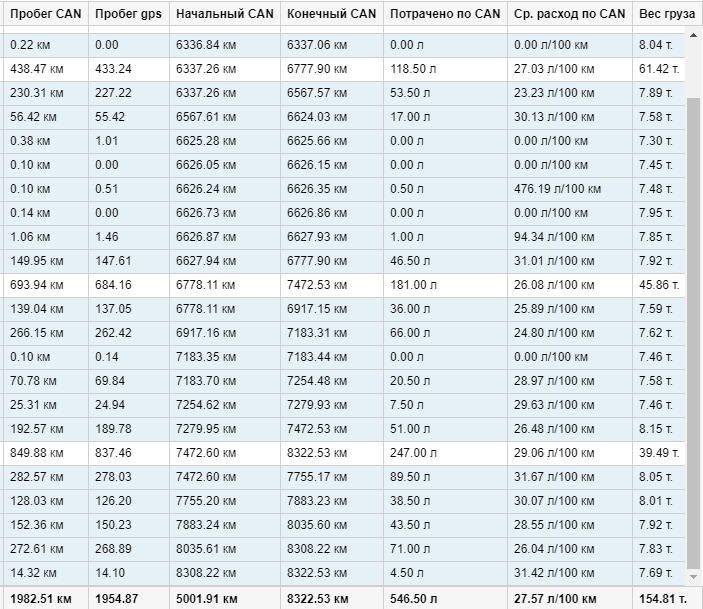Click the total 5001.91 км

click(x=207, y=599)
